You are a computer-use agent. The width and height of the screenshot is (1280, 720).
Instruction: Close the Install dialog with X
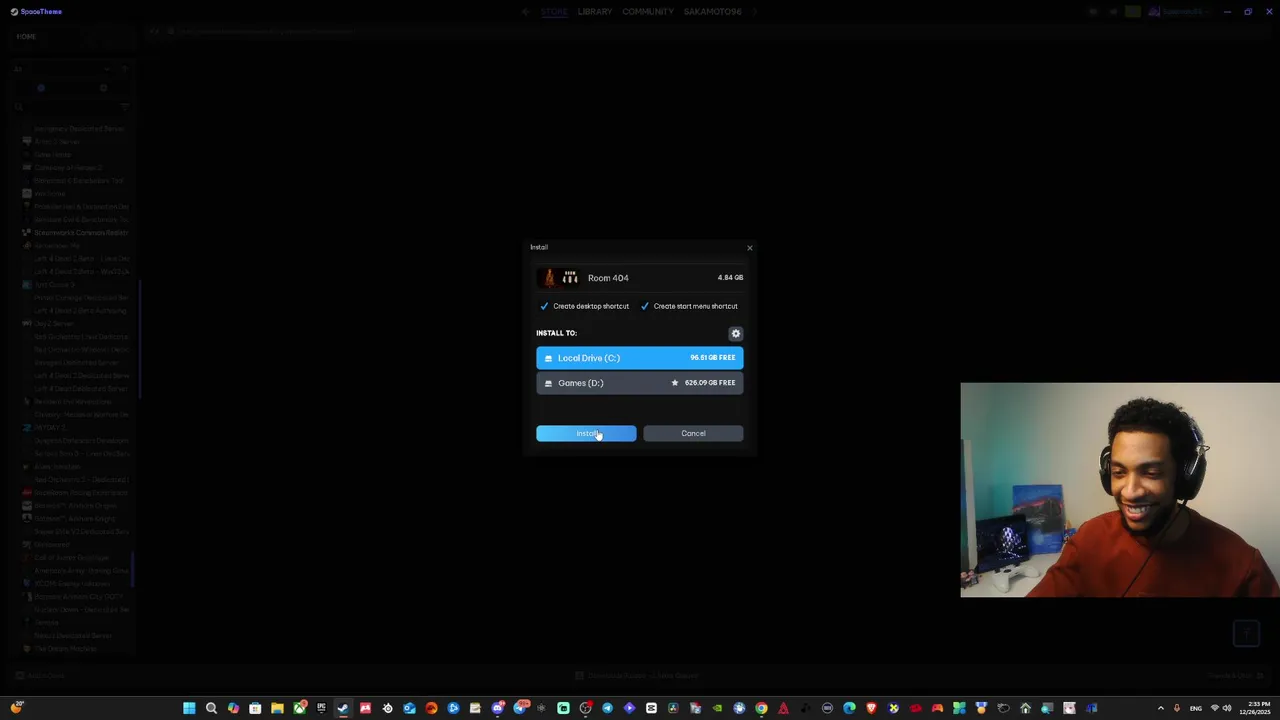point(749,248)
